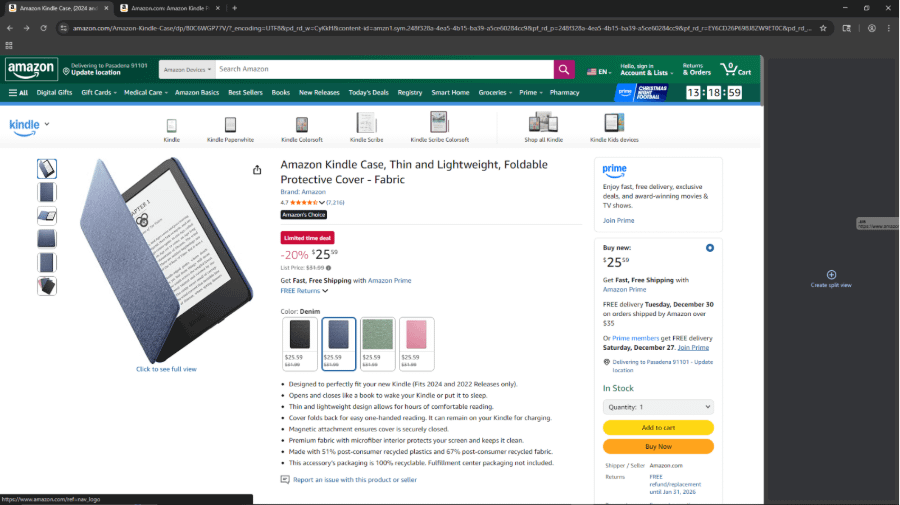
Task: Open New Releases in nav bar
Action: pos(319,92)
